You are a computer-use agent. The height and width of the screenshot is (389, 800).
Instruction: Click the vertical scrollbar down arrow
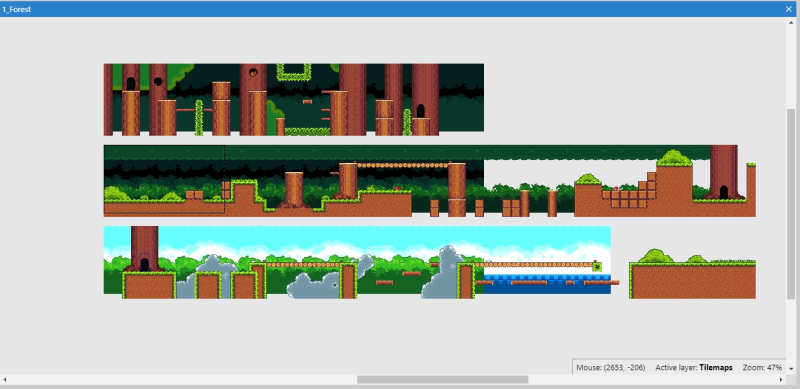[791, 369]
